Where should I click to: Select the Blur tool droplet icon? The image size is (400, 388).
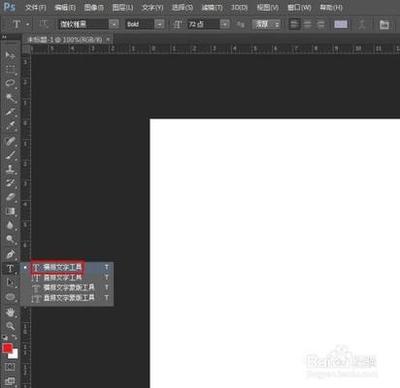(10, 225)
